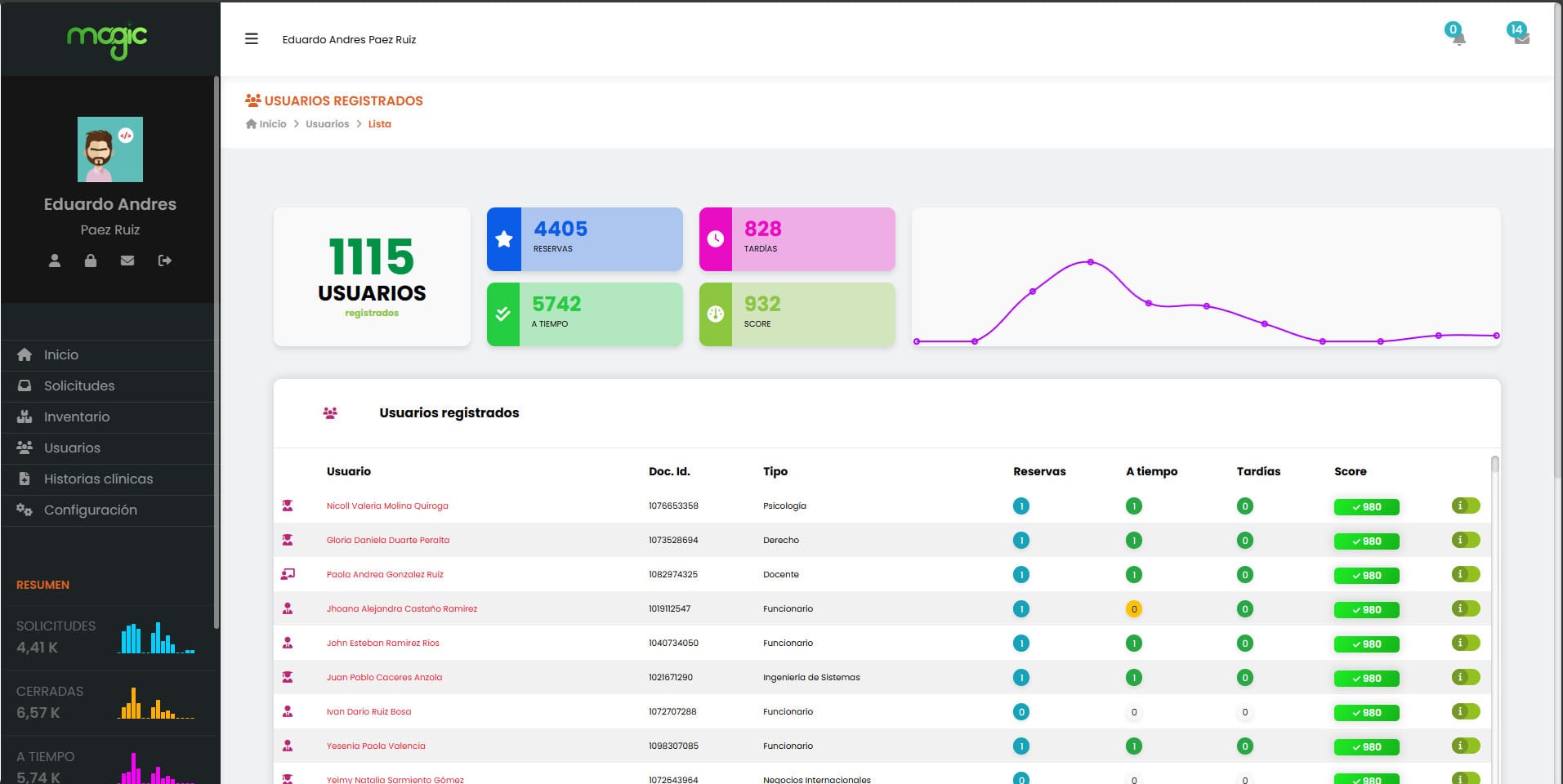Click the magic logo
The height and width of the screenshot is (784, 1563).
point(107,39)
